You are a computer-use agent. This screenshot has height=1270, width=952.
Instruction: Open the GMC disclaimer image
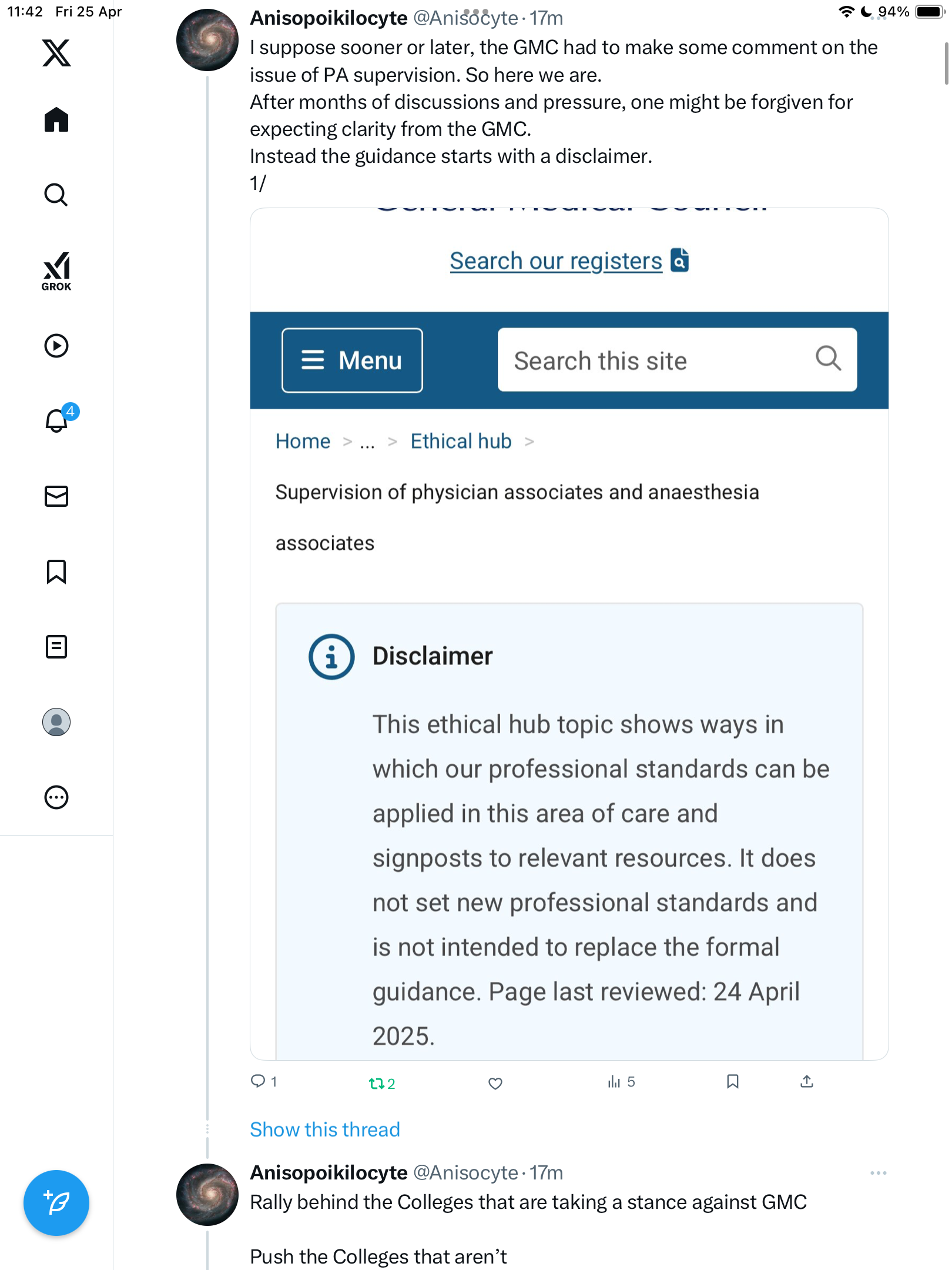point(569,634)
